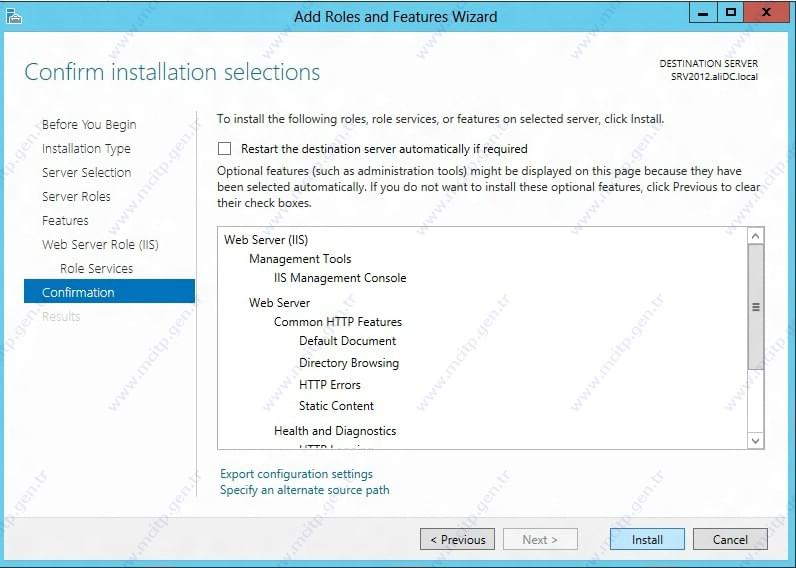This screenshot has height=568, width=796.
Task: Open the Web Server Role (IIS) step
Action: 100,244
